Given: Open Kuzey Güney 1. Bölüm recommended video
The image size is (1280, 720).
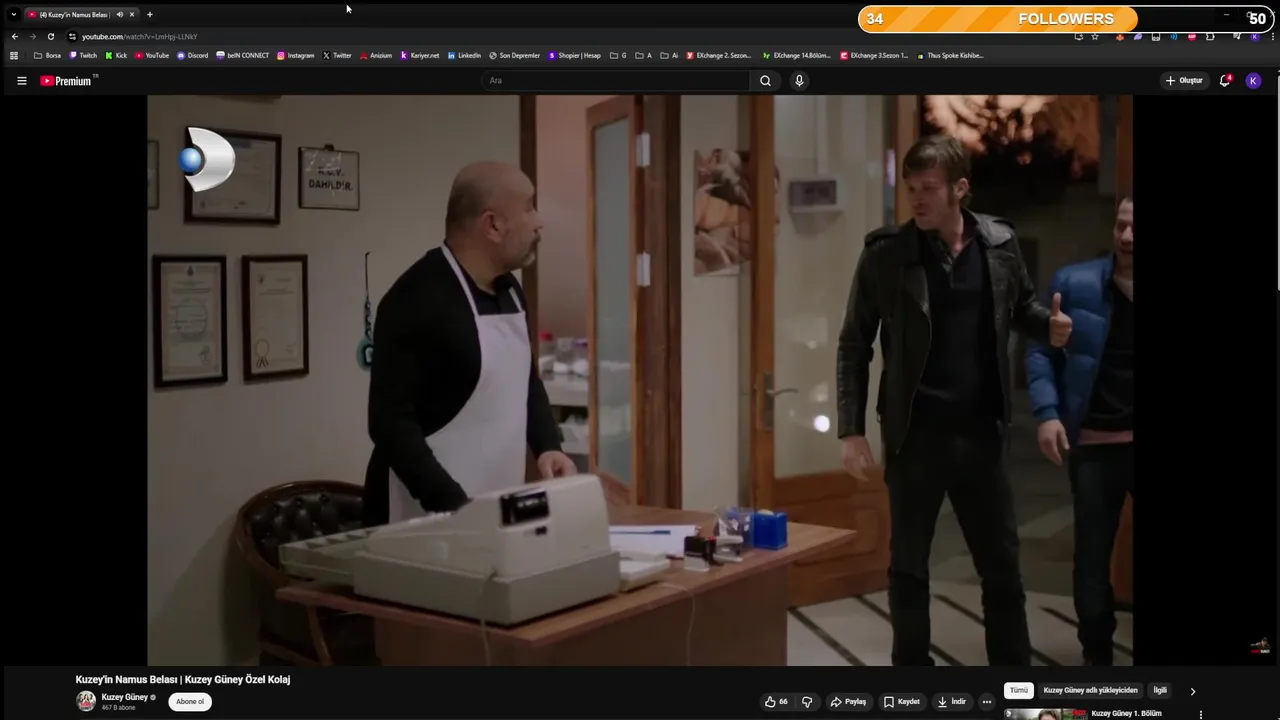Looking at the screenshot, I should pos(1126,714).
